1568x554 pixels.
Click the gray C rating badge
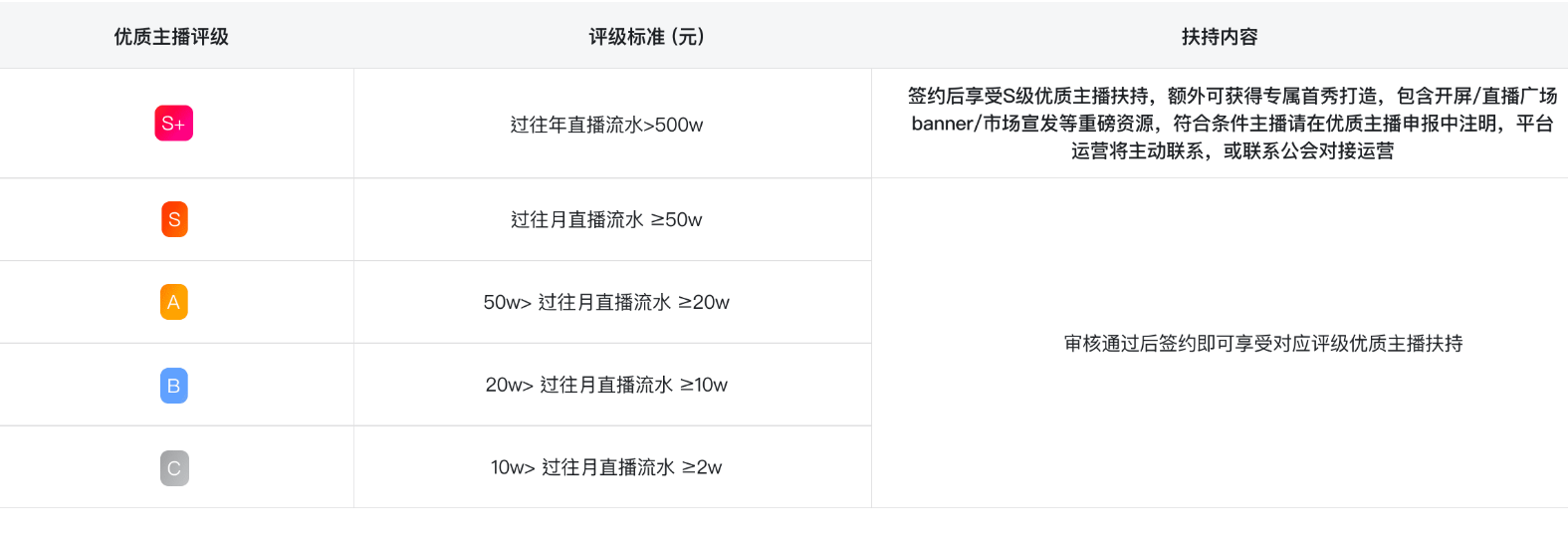[x=174, y=468]
